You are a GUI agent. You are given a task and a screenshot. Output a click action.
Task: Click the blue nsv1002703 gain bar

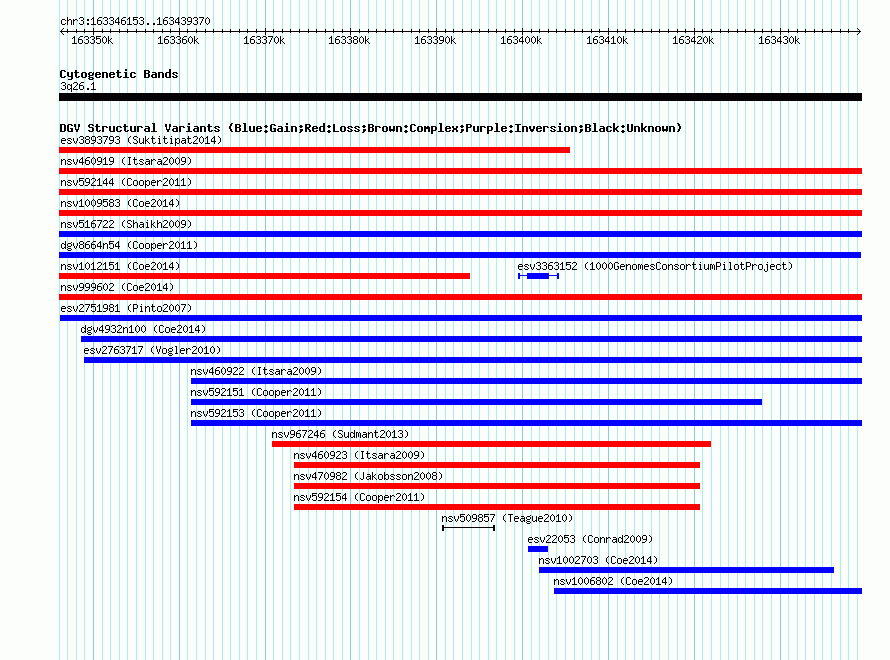coord(686,570)
